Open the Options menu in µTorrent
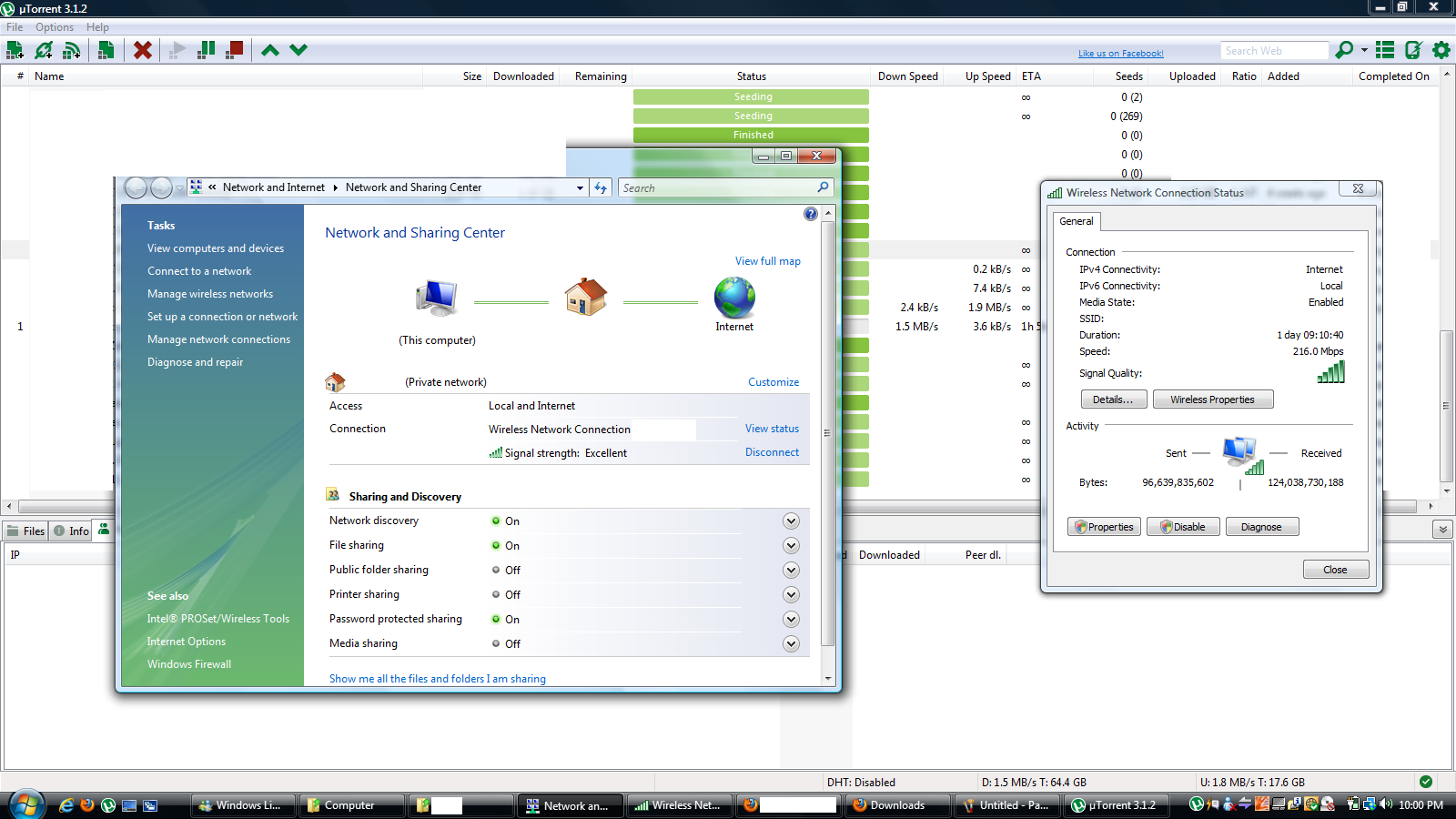Screen dimensions: 1456x819 click(54, 26)
